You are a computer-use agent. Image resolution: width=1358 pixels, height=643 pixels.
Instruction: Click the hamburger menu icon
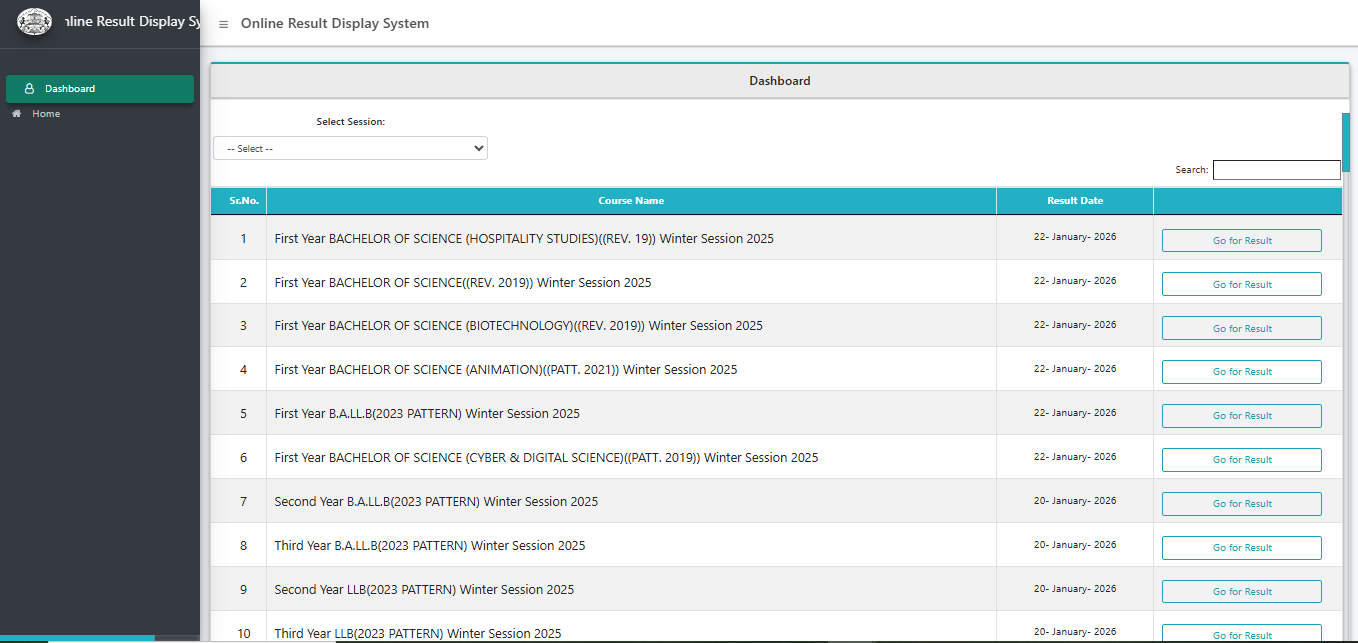[223, 24]
